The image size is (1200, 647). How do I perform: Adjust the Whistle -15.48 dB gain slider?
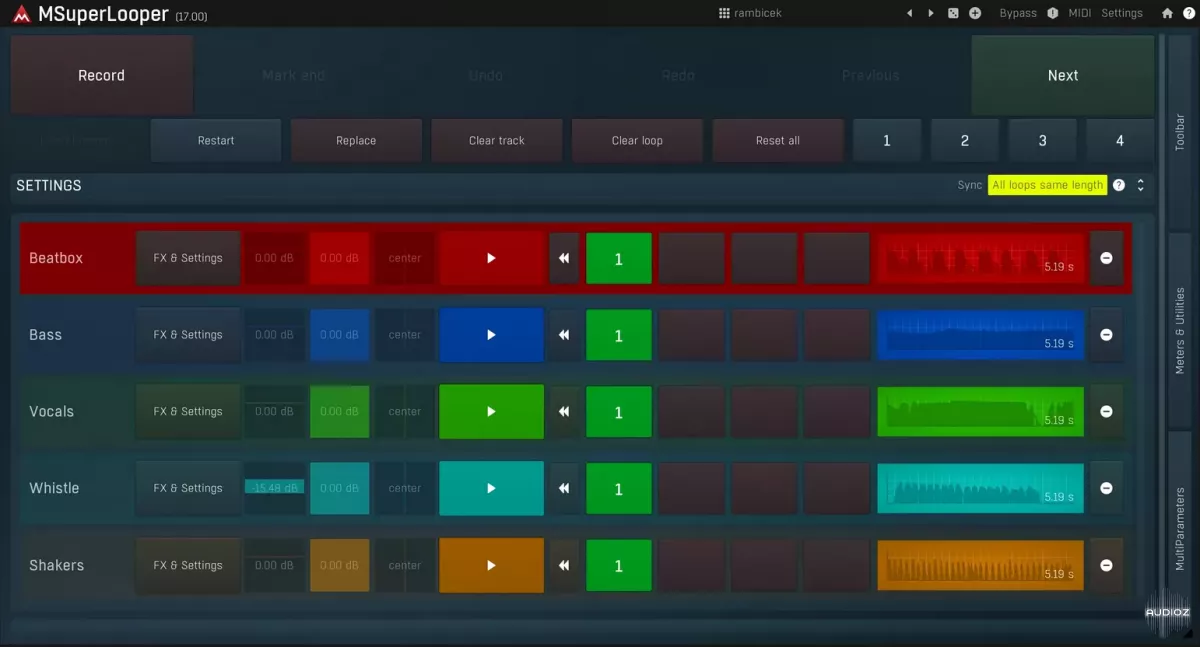[274, 488]
